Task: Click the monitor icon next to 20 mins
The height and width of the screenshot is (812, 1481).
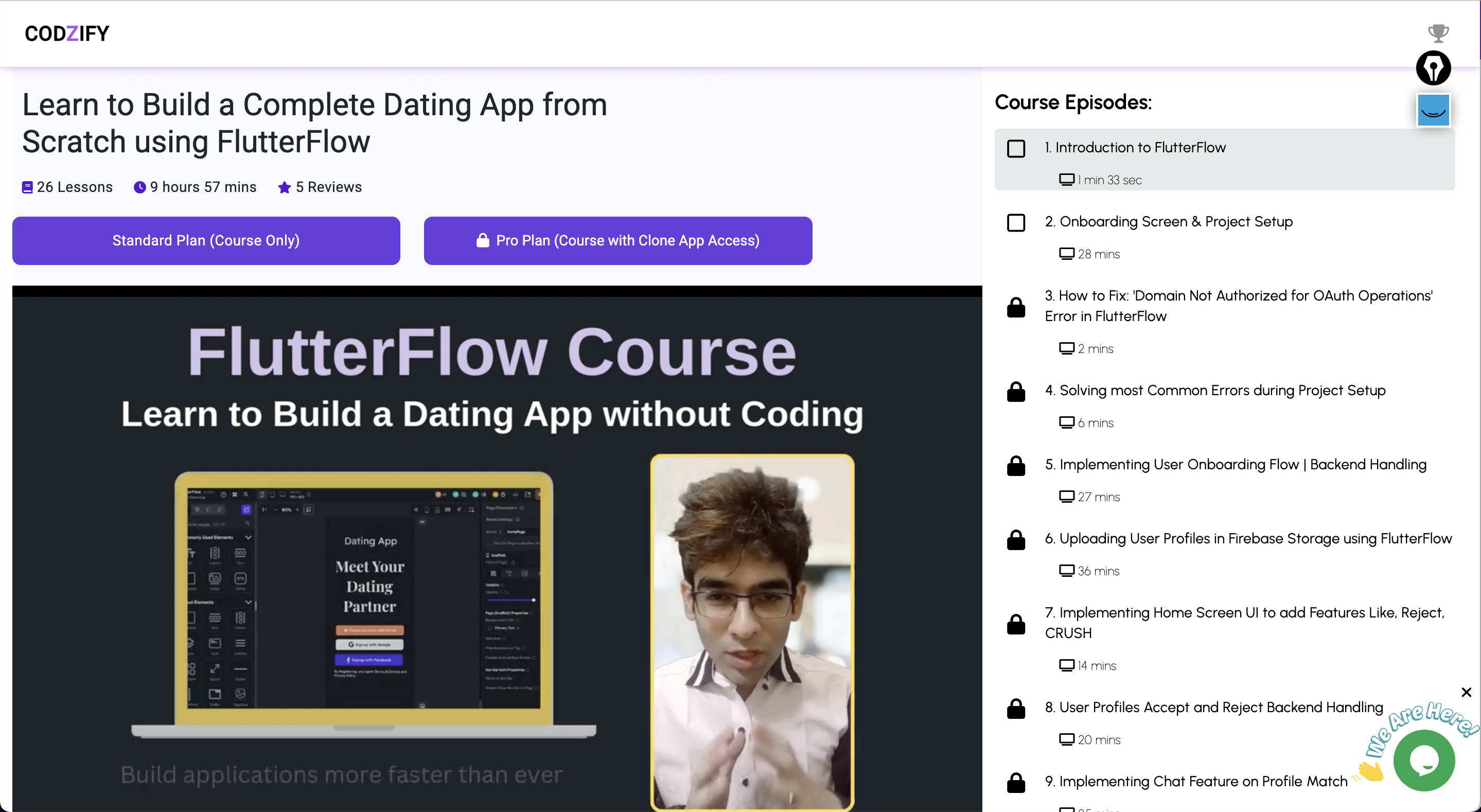Action: pos(1066,739)
